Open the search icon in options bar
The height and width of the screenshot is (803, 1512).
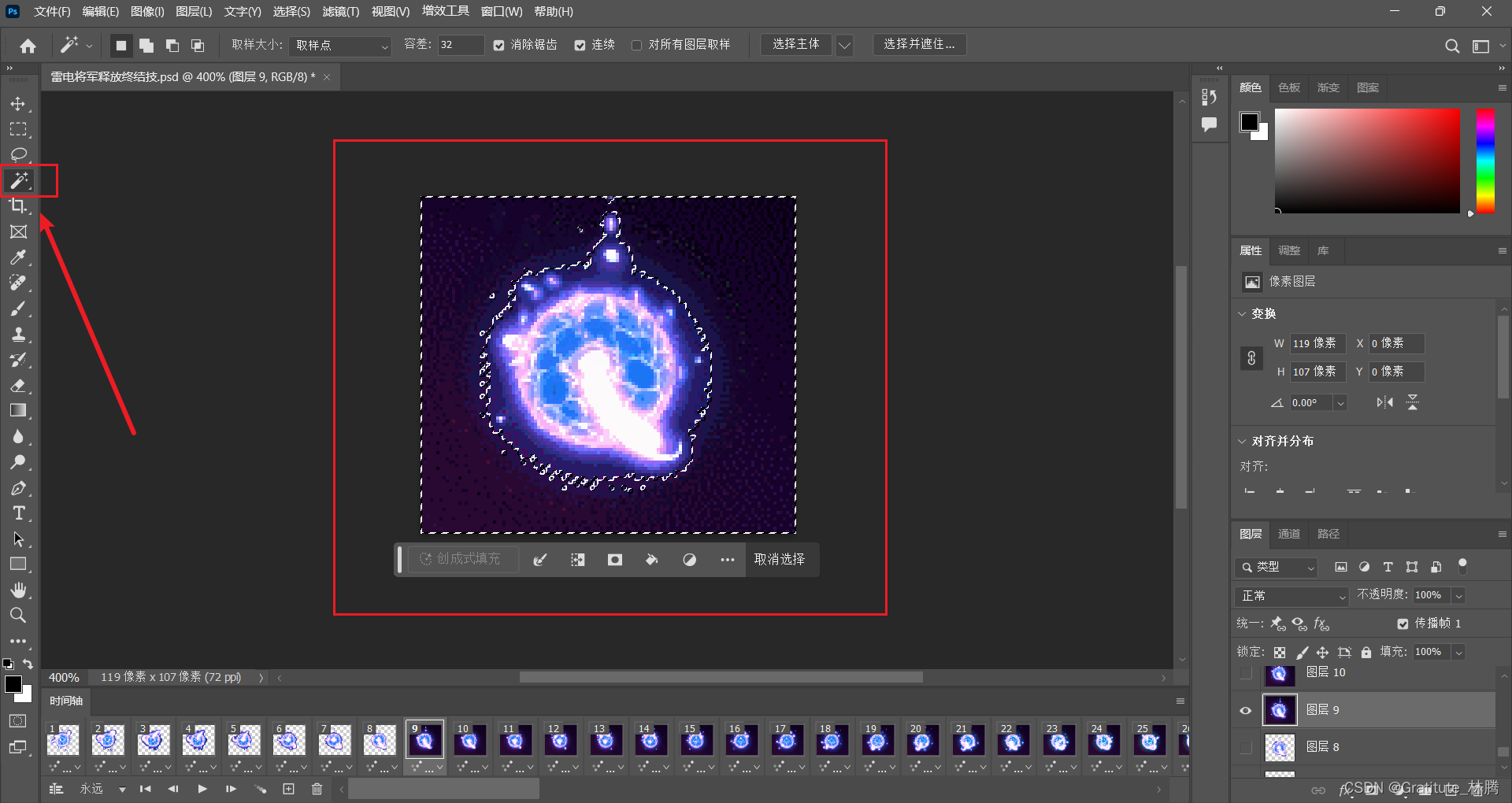[1452, 46]
